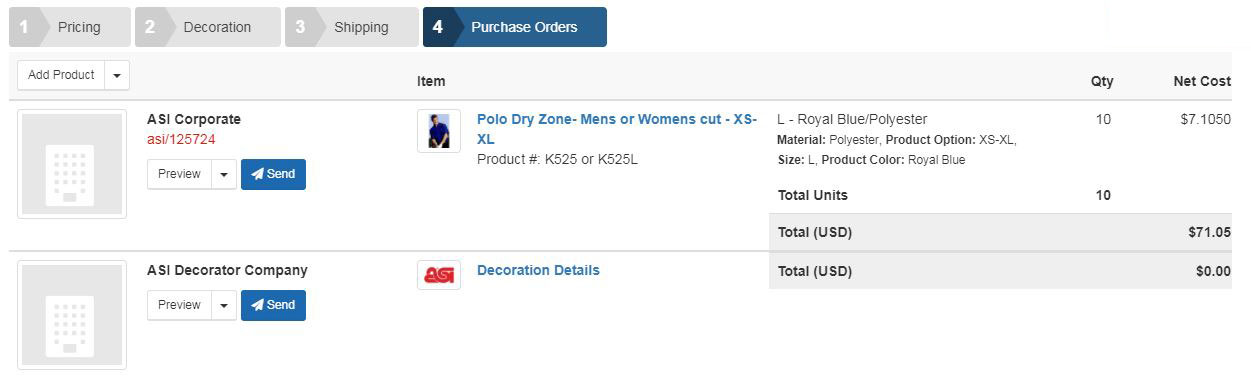Preview the ASI Corporate purchase order

coord(179,174)
